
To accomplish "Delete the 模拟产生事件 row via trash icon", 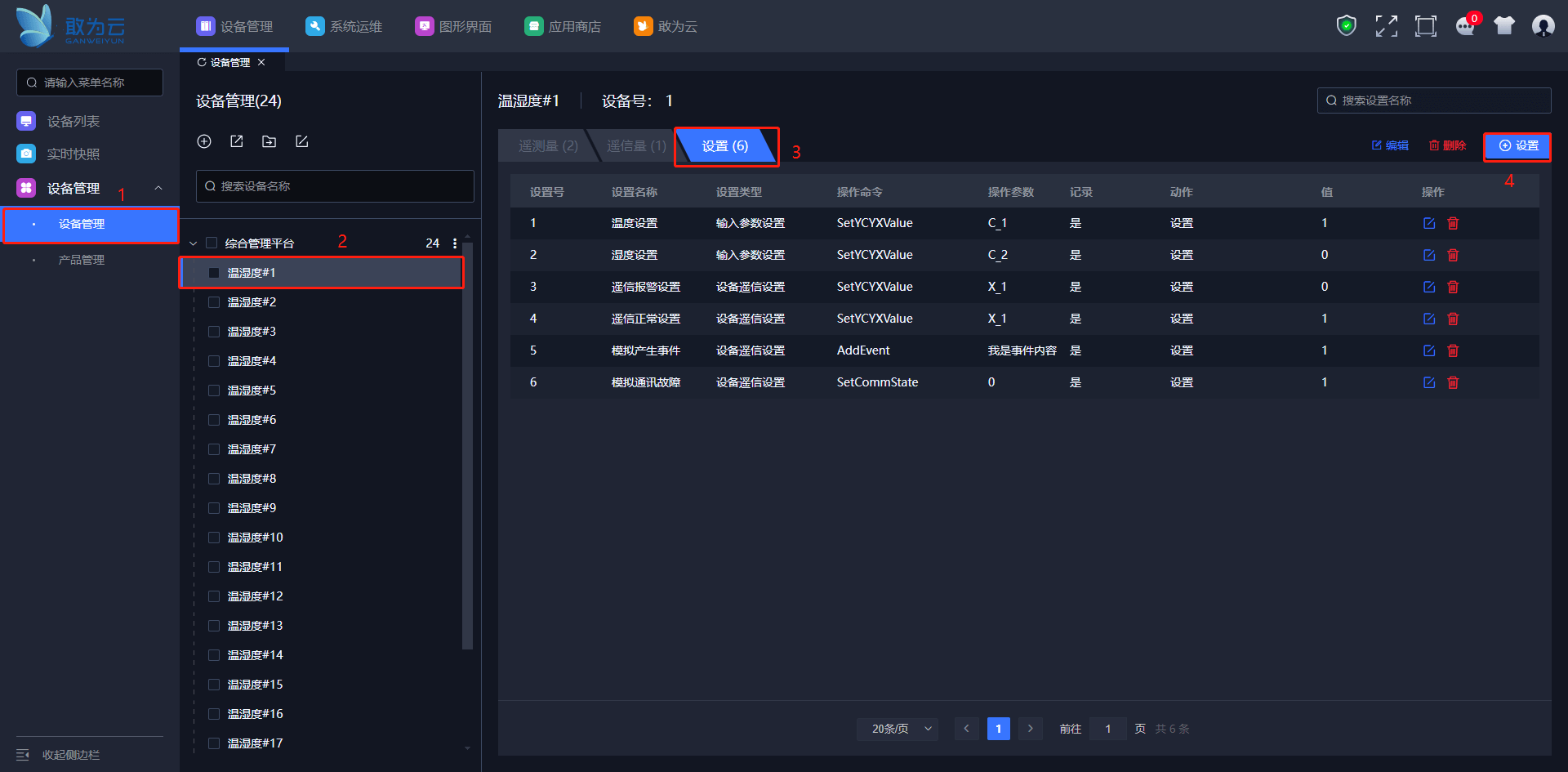I will [x=1453, y=350].
